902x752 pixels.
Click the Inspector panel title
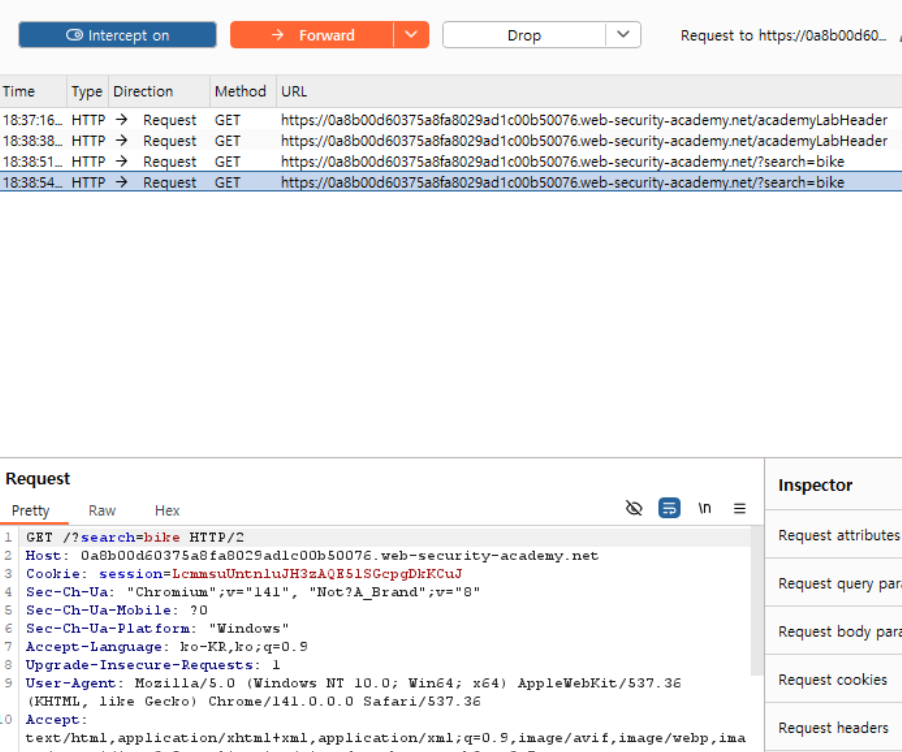pyautogui.click(x=815, y=485)
